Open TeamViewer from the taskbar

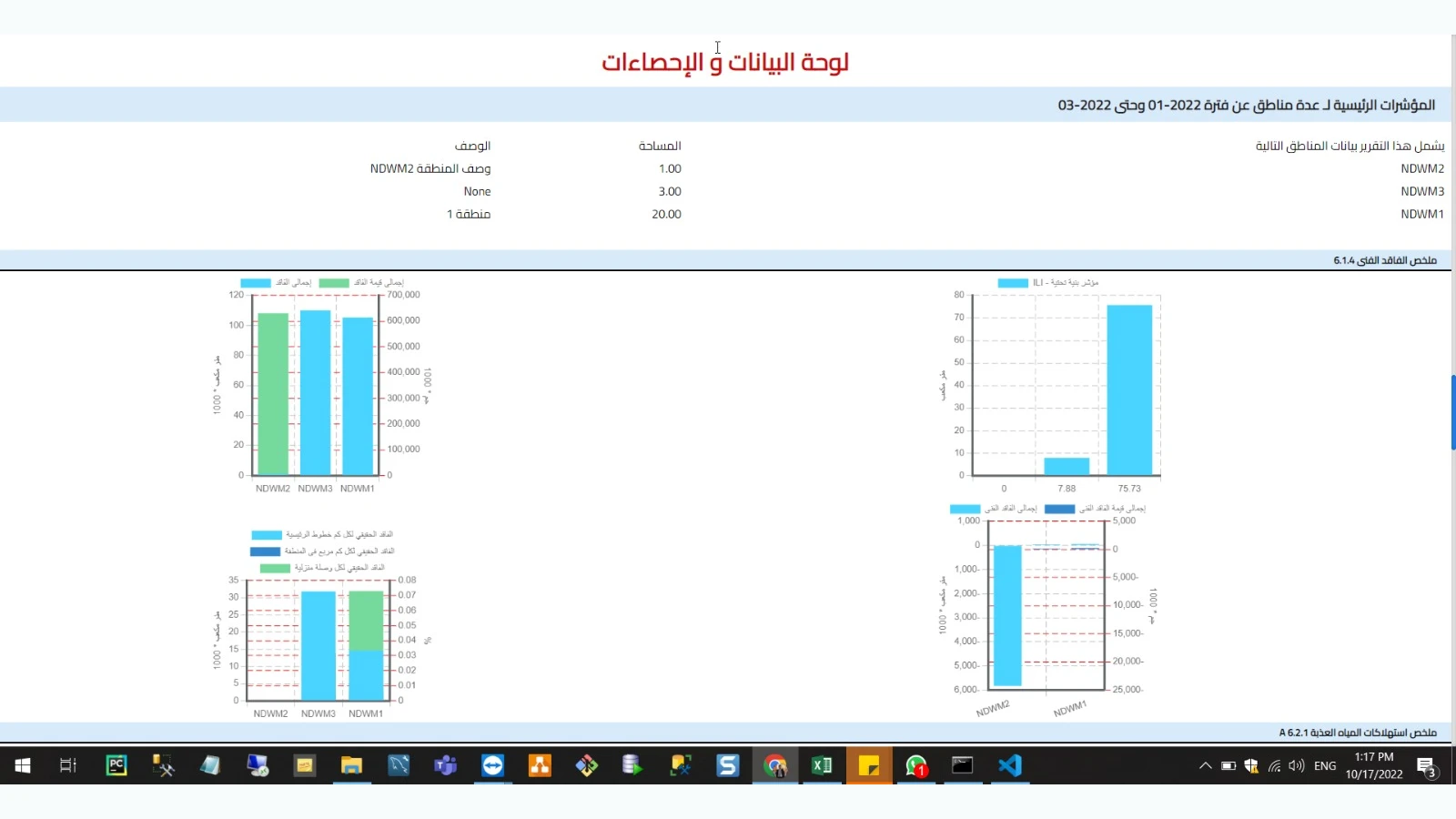[x=492, y=765]
